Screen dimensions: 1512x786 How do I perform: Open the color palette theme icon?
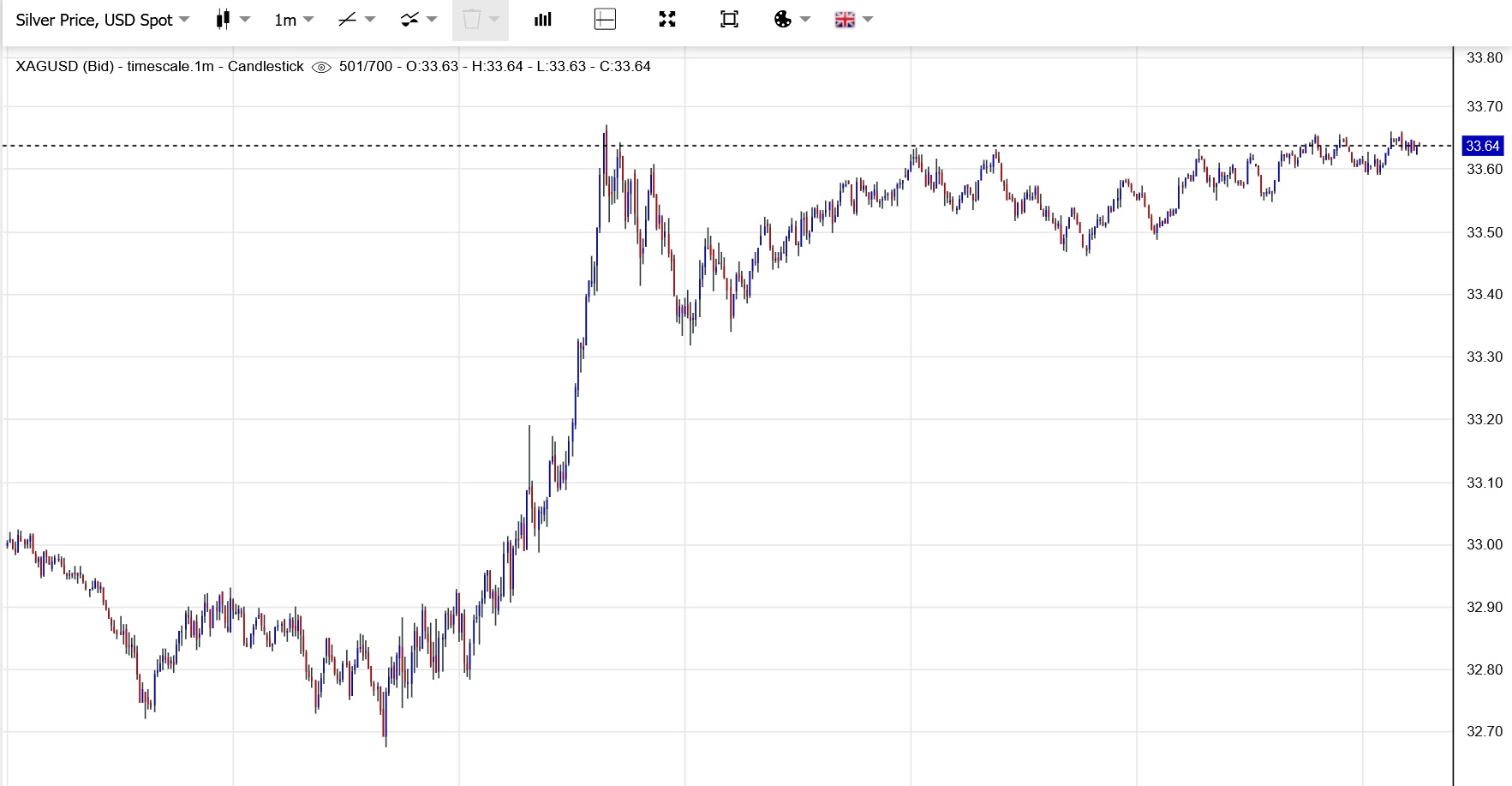[x=782, y=20]
